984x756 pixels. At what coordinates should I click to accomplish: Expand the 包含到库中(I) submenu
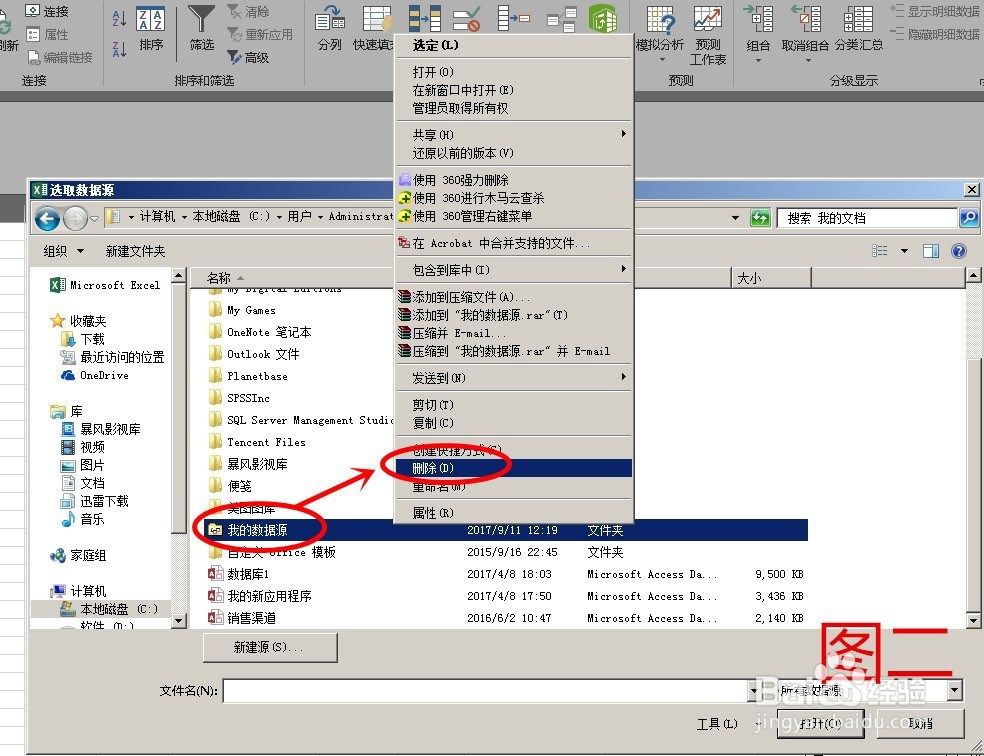513,270
